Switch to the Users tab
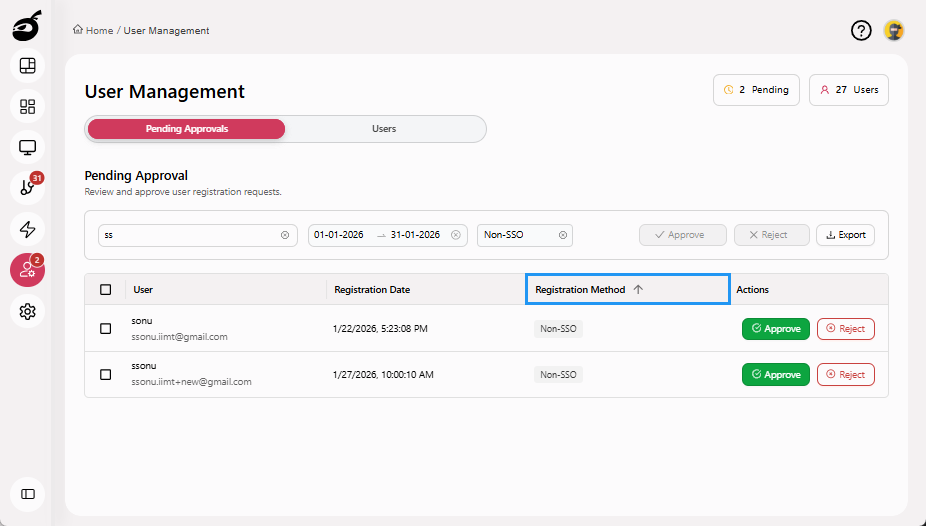 [x=384, y=129]
